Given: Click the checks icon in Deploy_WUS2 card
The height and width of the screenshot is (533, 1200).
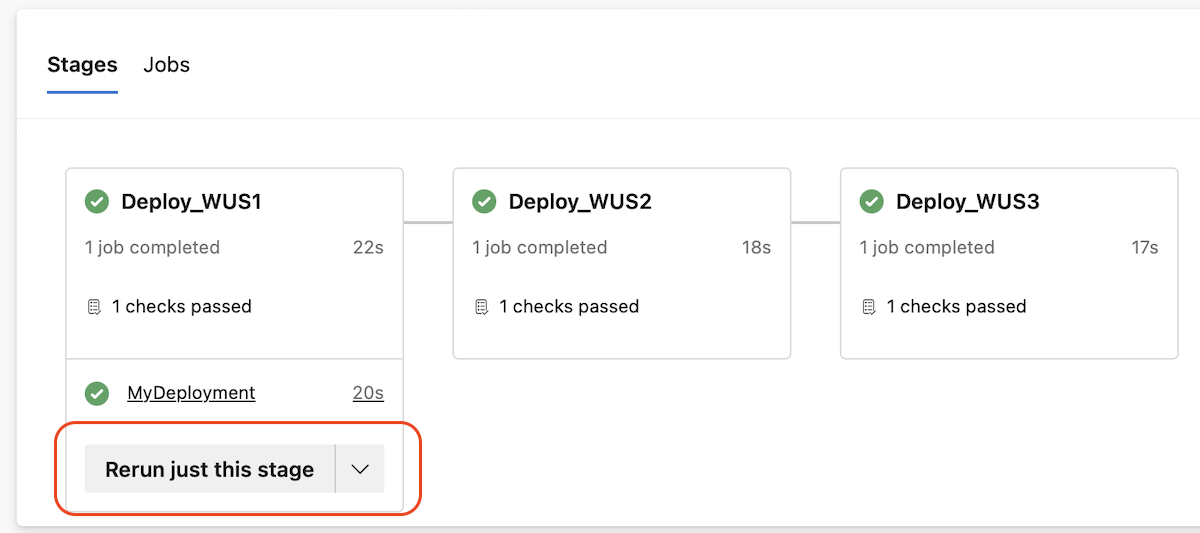Looking at the screenshot, I should 481,307.
